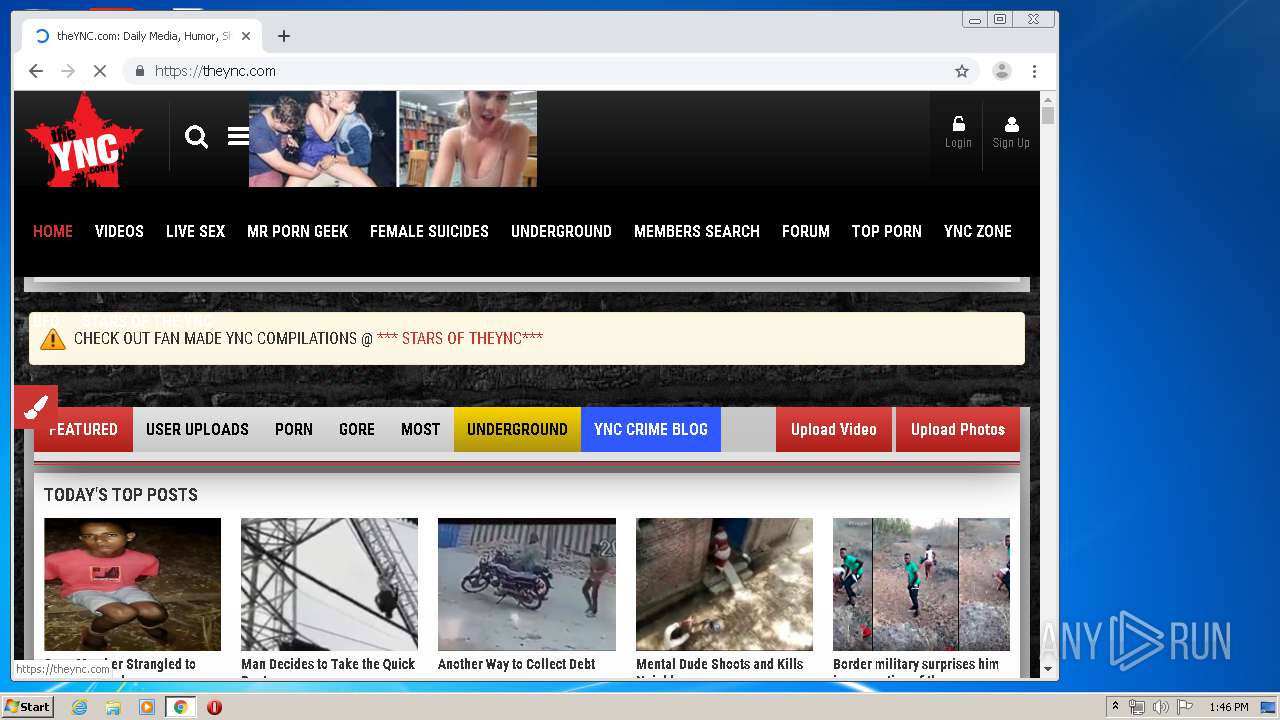Open the FORUM navigation item

[806, 231]
